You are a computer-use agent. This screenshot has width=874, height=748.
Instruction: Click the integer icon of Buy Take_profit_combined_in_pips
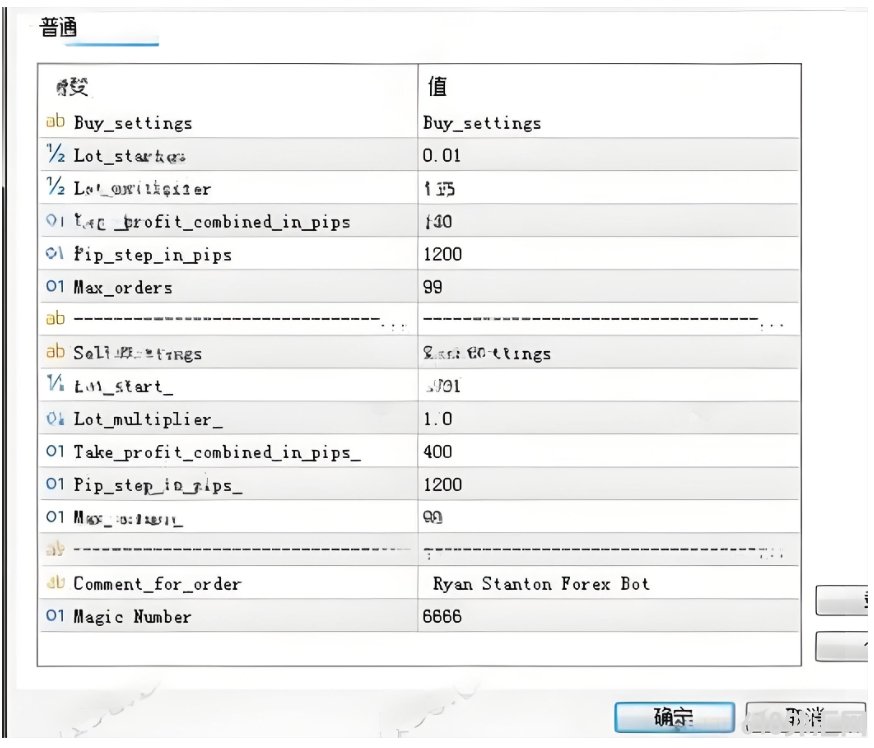[55, 220]
